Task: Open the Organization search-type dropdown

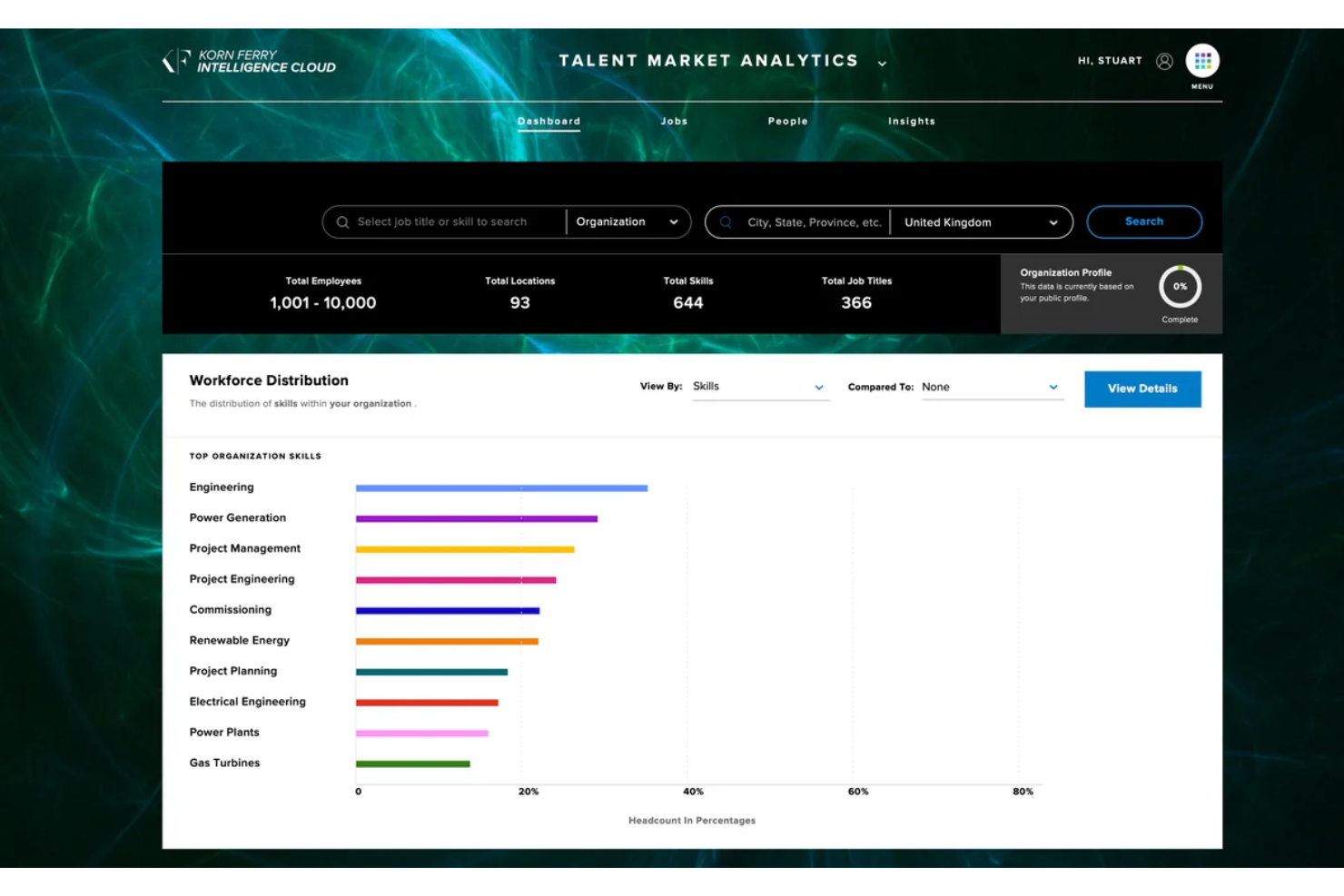Action: click(x=627, y=222)
